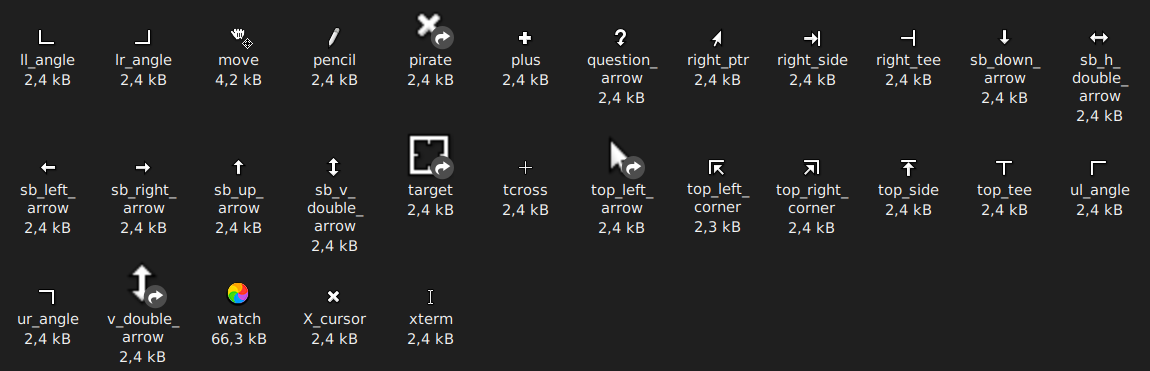
Task: Select the pencil cursor icon
Action: [x=334, y=37]
